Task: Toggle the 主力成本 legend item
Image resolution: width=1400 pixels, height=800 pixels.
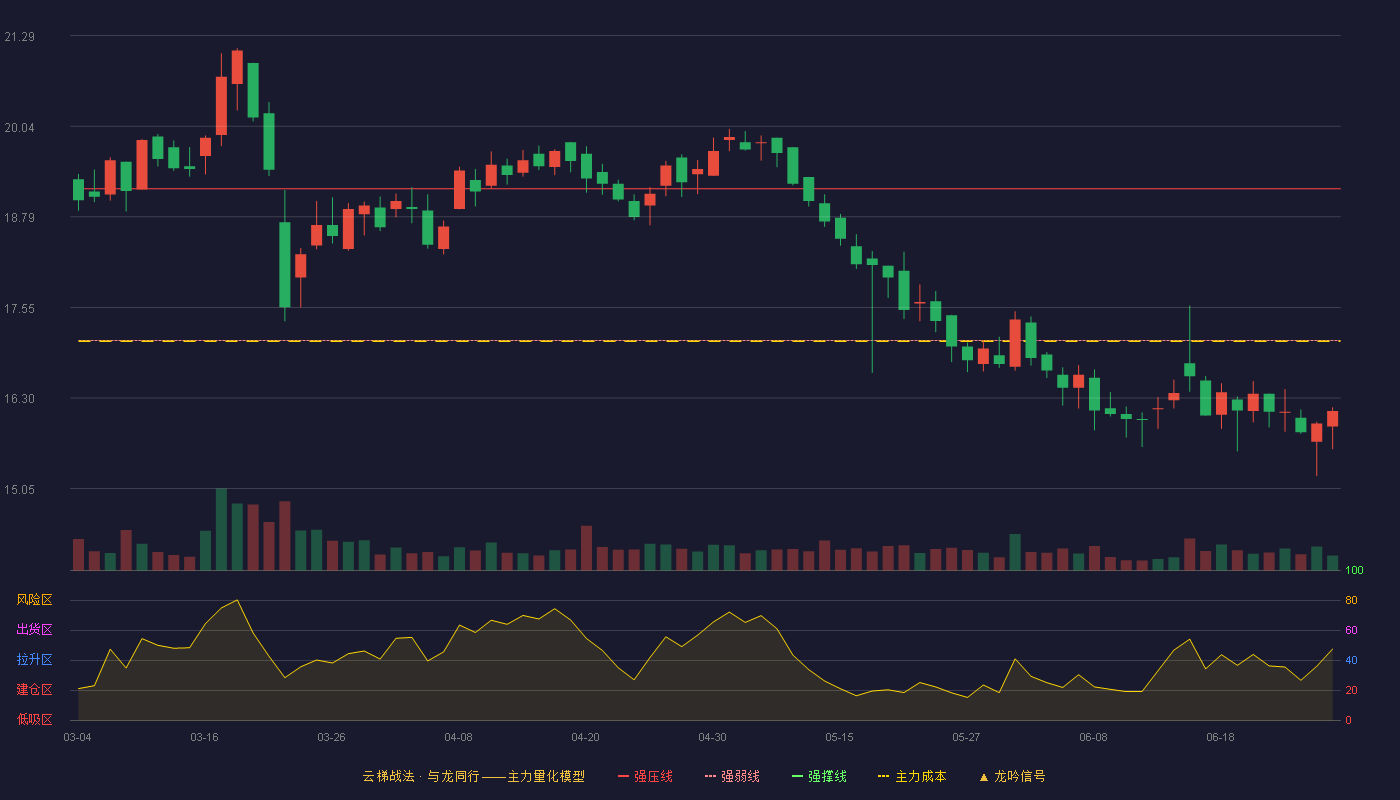Action: tap(912, 776)
